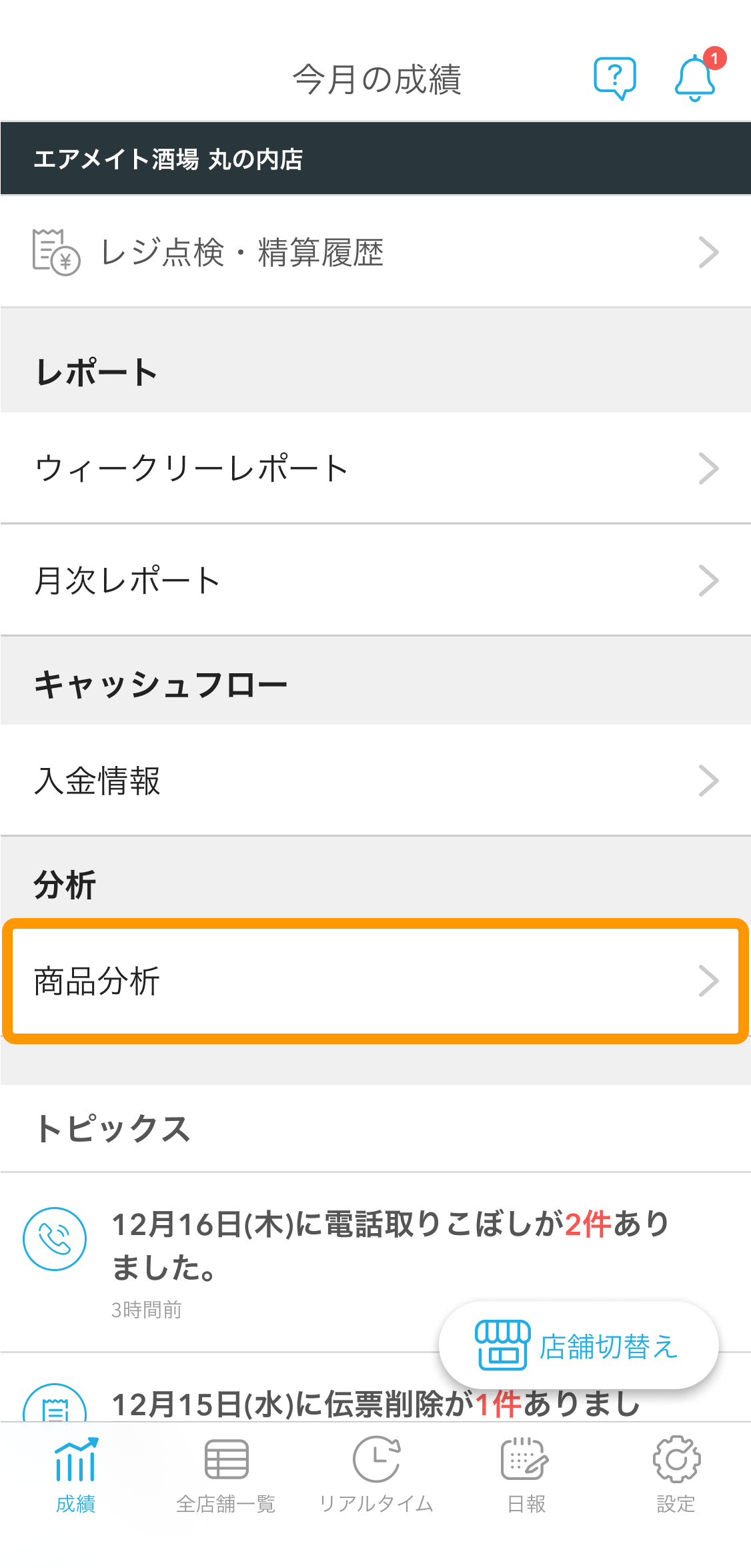Expand 商品分析 with the highlighted chevron
The image size is (751, 1568).
point(709,981)
